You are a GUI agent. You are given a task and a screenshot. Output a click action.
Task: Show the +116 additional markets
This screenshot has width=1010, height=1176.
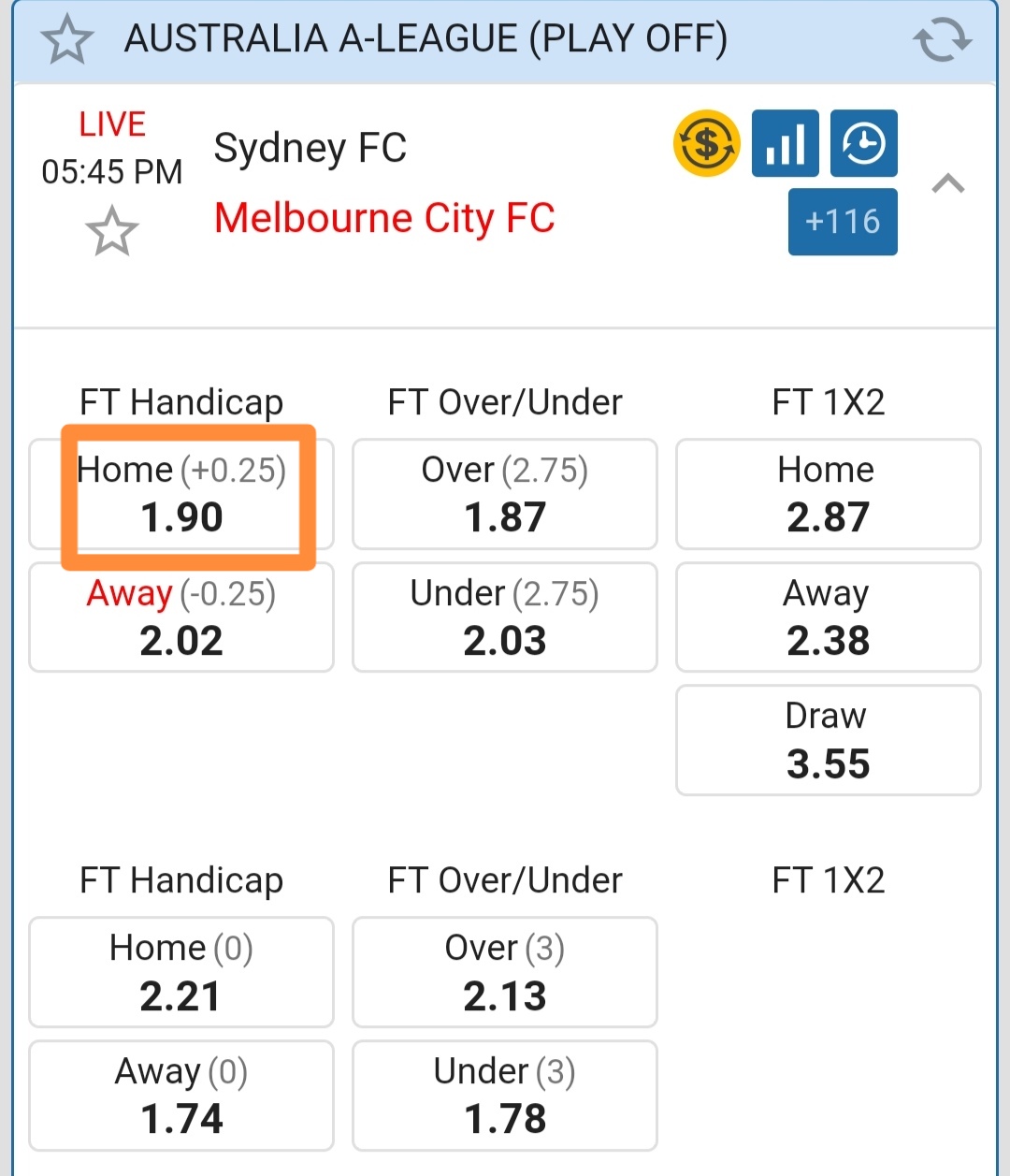843,222
